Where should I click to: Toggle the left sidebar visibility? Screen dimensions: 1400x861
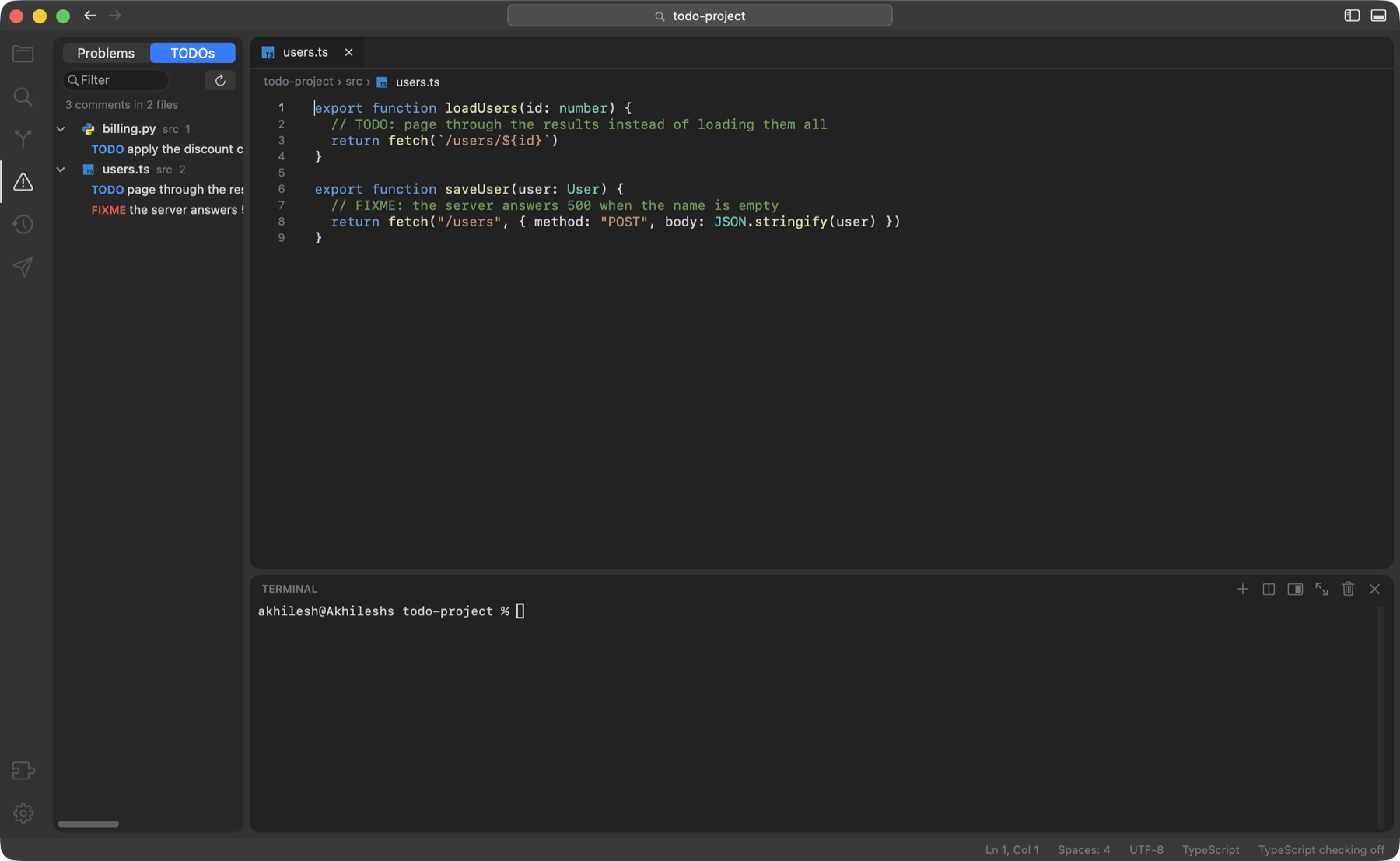tap(1352, 16)
